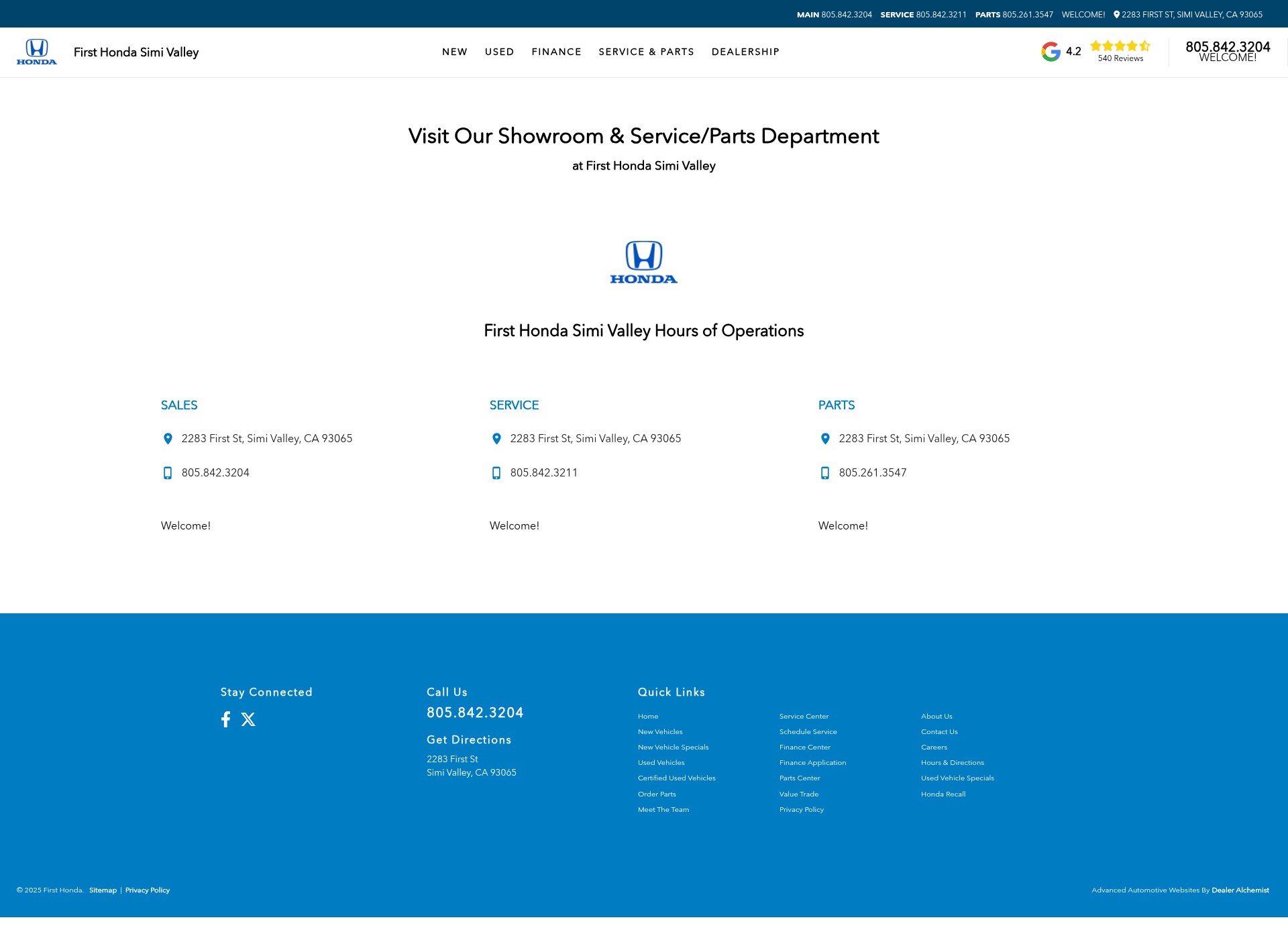
Task: Open the Parts Center quick link
Action: (x=800, y=778)
